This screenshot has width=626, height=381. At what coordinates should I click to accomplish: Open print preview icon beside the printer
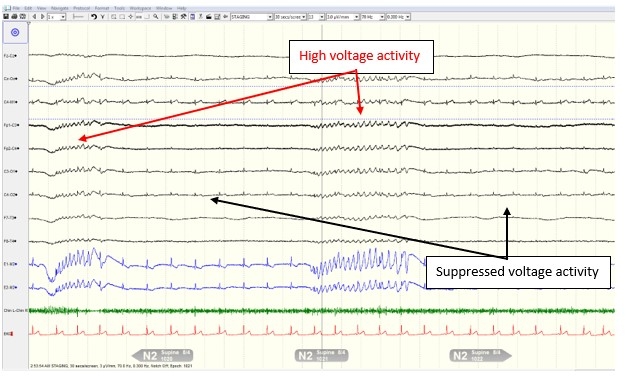click(x=22, y=17)
